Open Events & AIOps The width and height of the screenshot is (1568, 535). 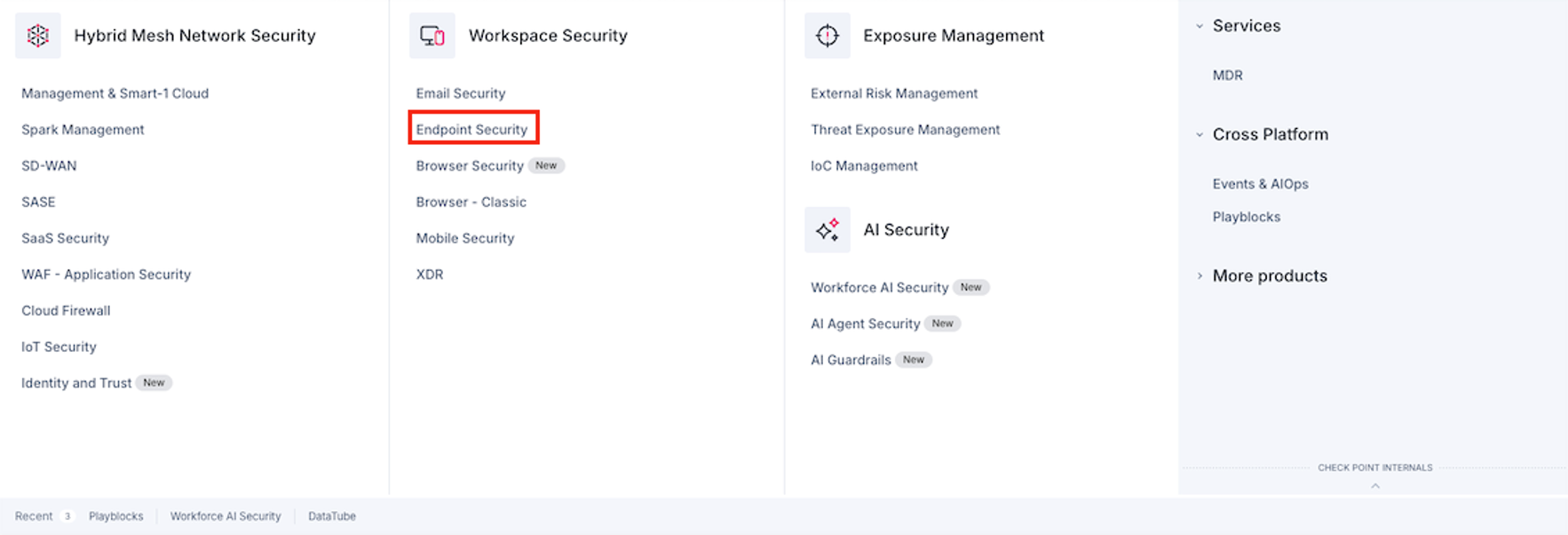(1261, 184)
